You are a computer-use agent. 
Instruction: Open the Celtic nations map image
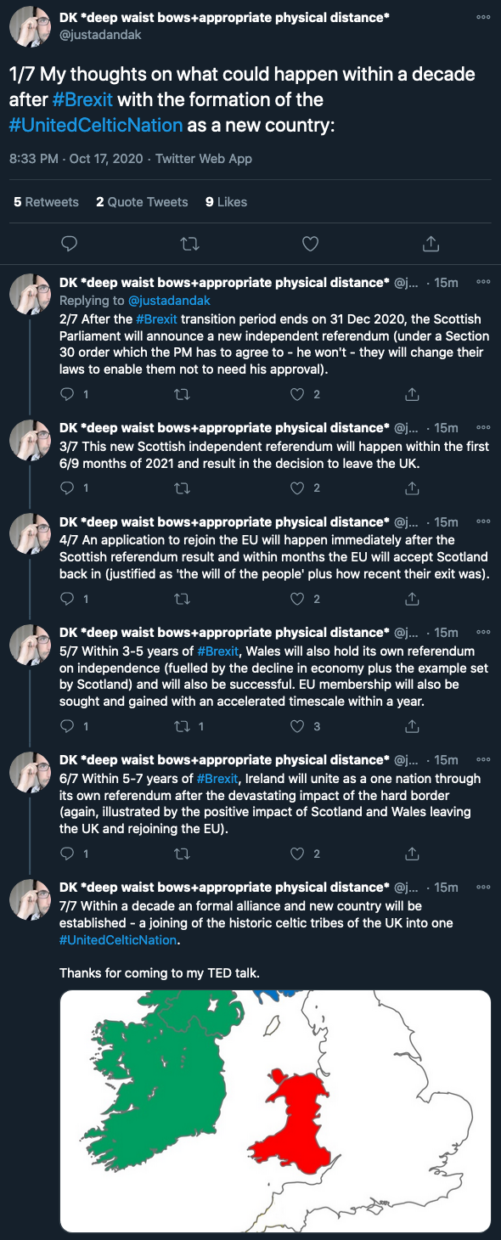(275, 1114)
